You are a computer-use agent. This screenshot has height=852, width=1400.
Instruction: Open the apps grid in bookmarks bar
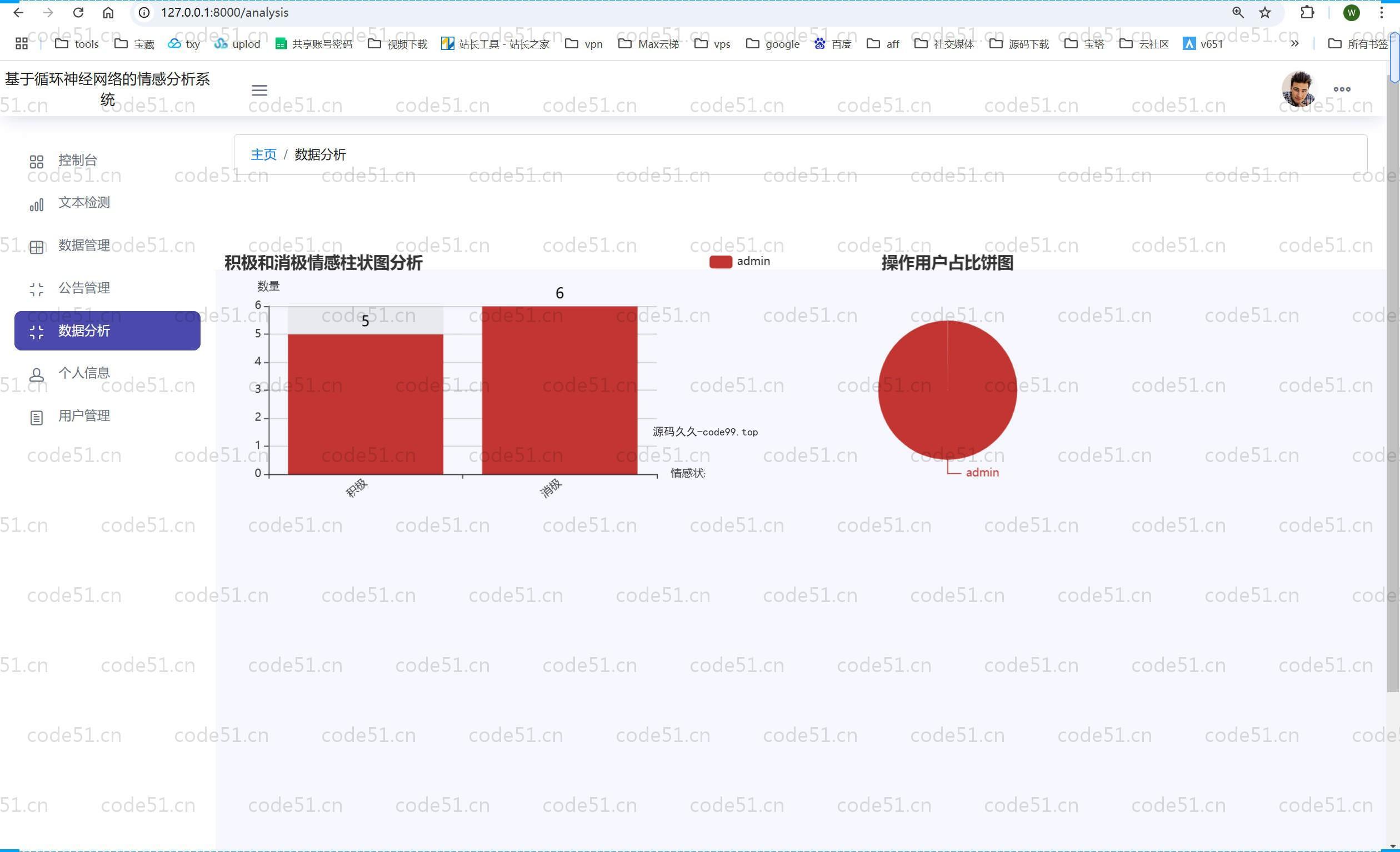22,43
